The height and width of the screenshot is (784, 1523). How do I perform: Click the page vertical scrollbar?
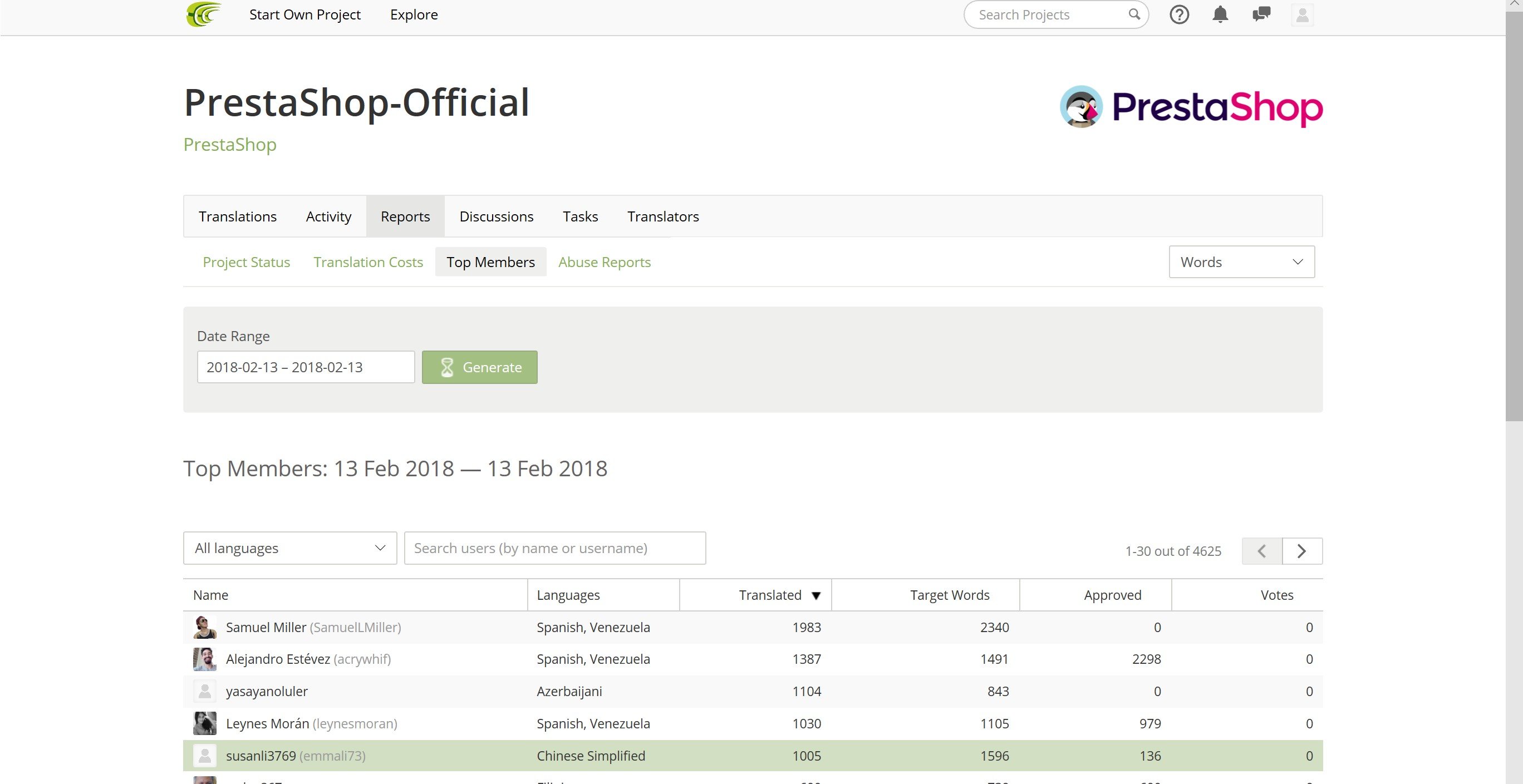(1514, 216)
